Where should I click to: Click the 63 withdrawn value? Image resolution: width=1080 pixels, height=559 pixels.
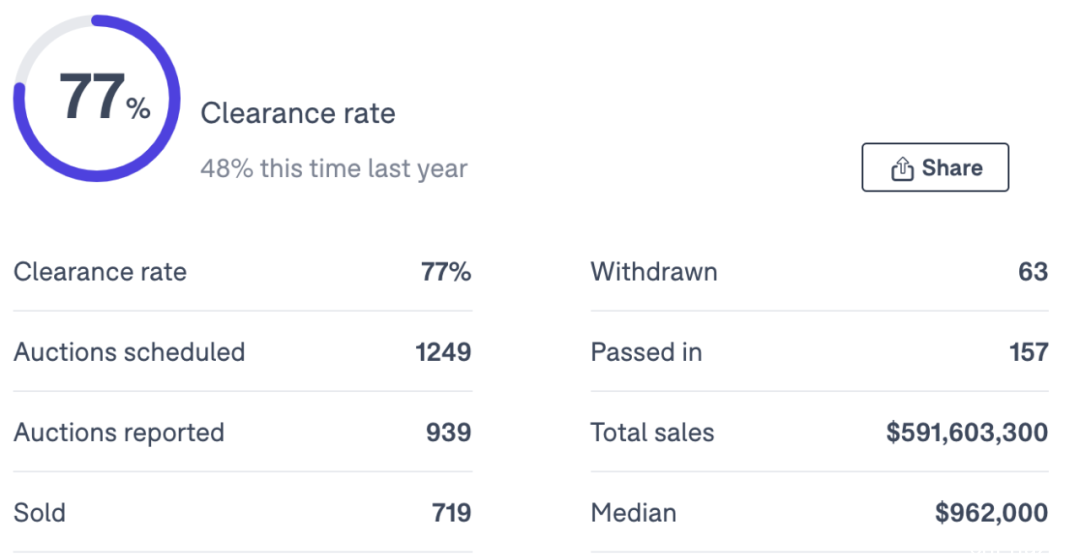click(1033, 272)
